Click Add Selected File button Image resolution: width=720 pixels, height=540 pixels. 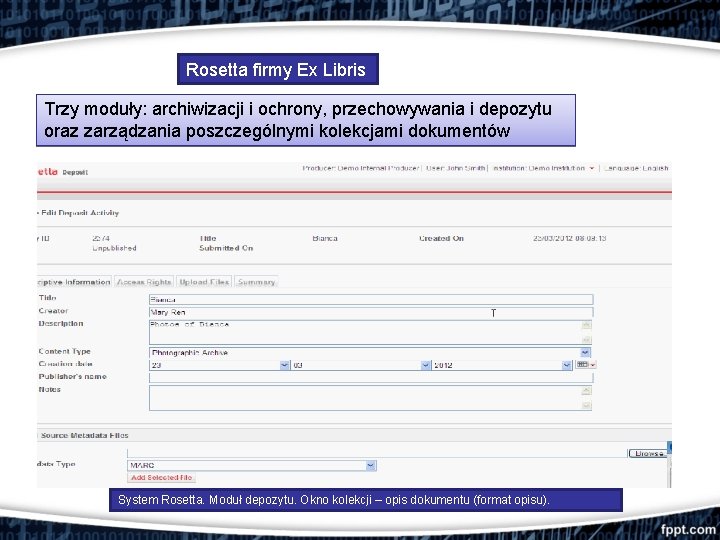click(x=161, y=478)
